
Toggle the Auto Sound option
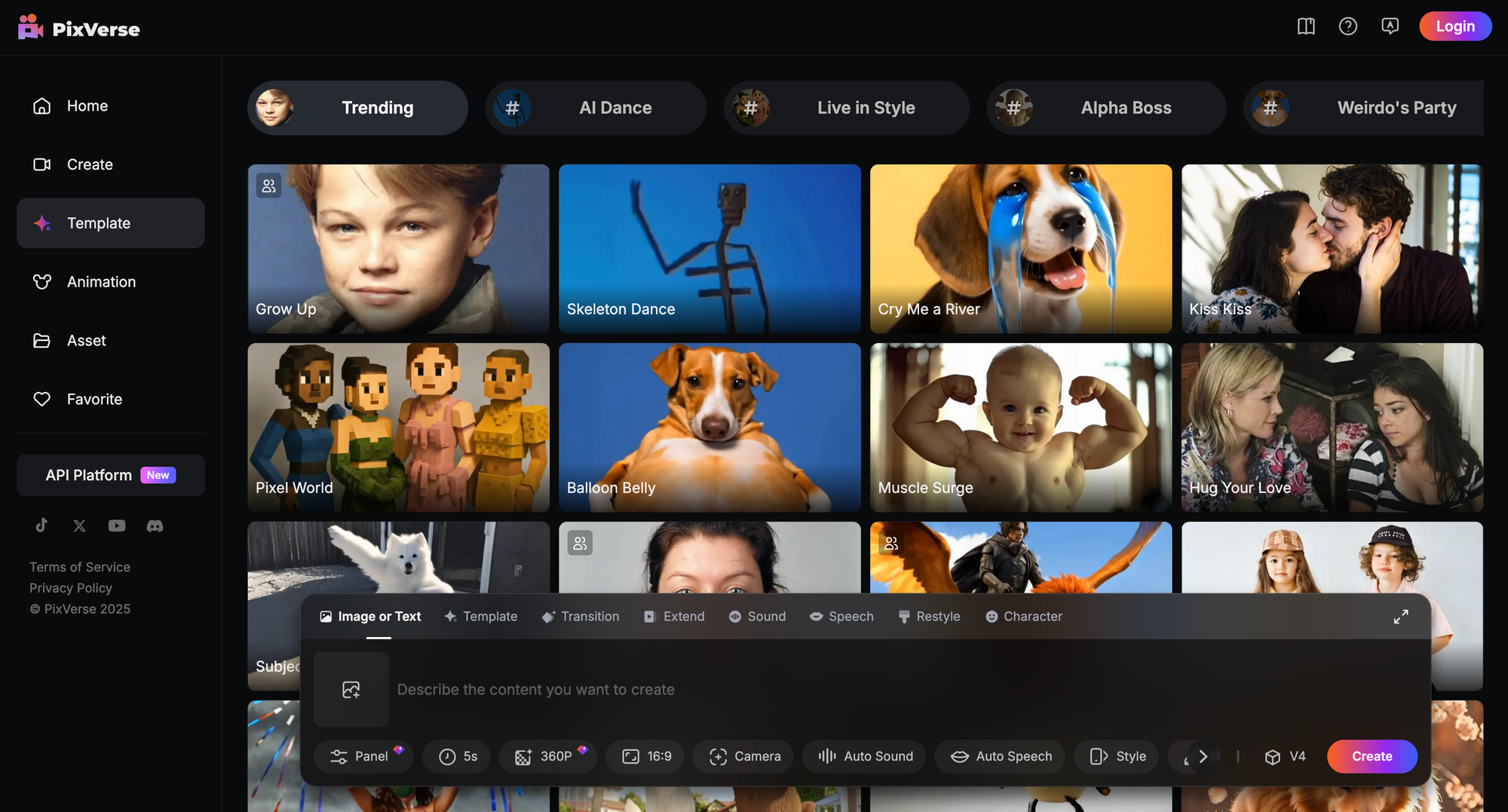[865, 756]
